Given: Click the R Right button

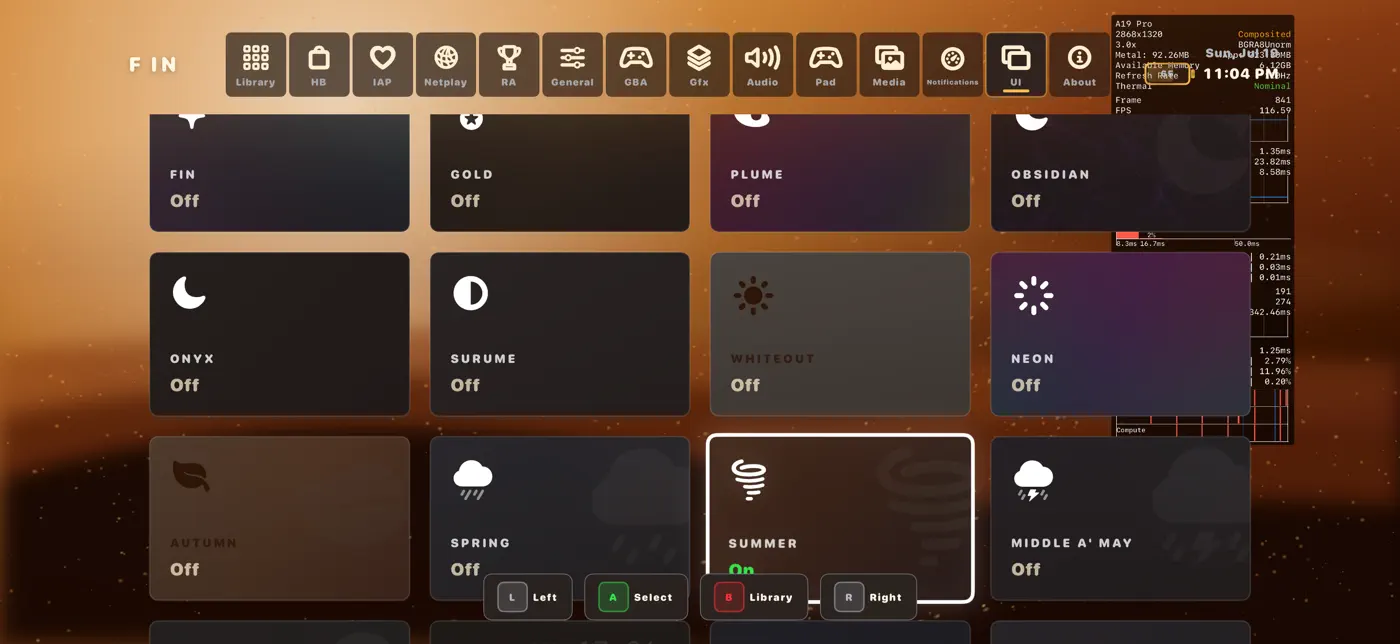Looking at the screenshot, I should tap(868, 597).
